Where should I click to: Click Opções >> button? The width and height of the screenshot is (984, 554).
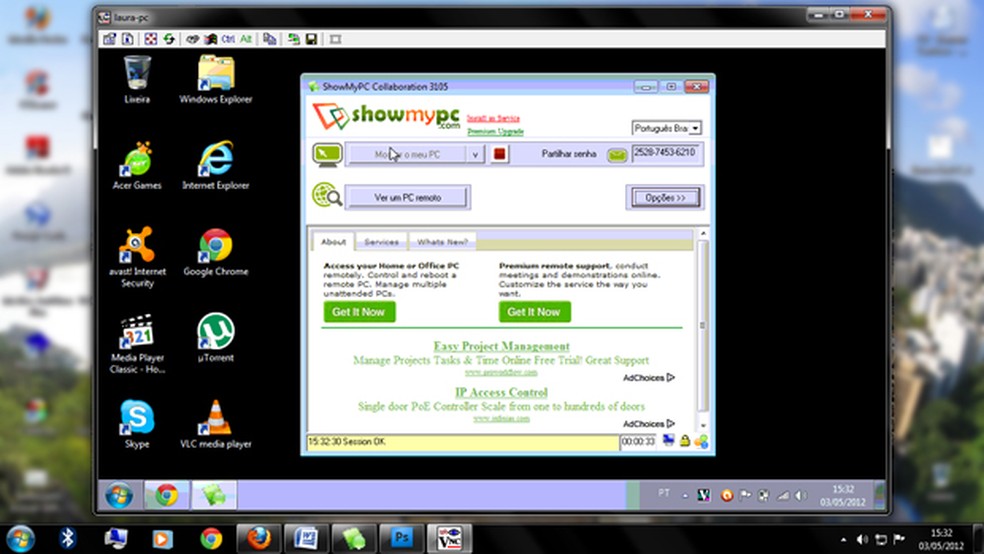tap(665, 198)
